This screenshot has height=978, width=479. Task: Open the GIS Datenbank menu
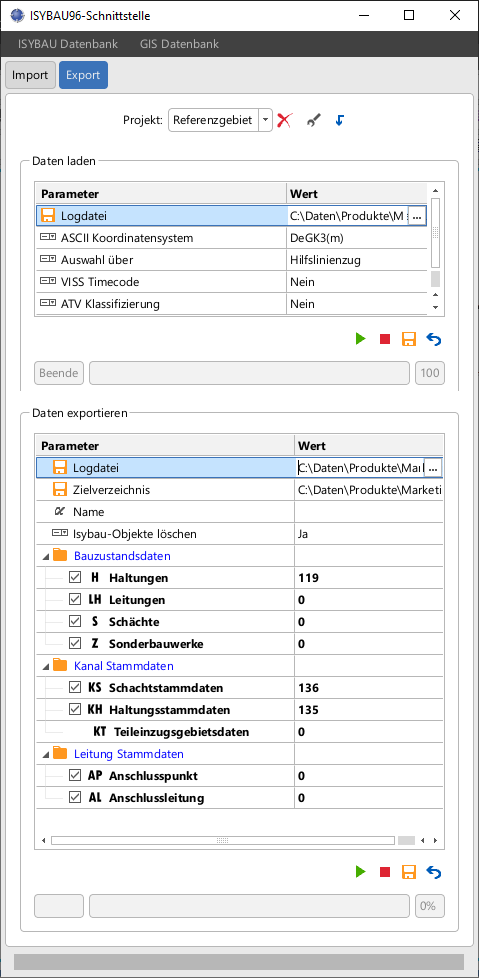pos(180,44)
